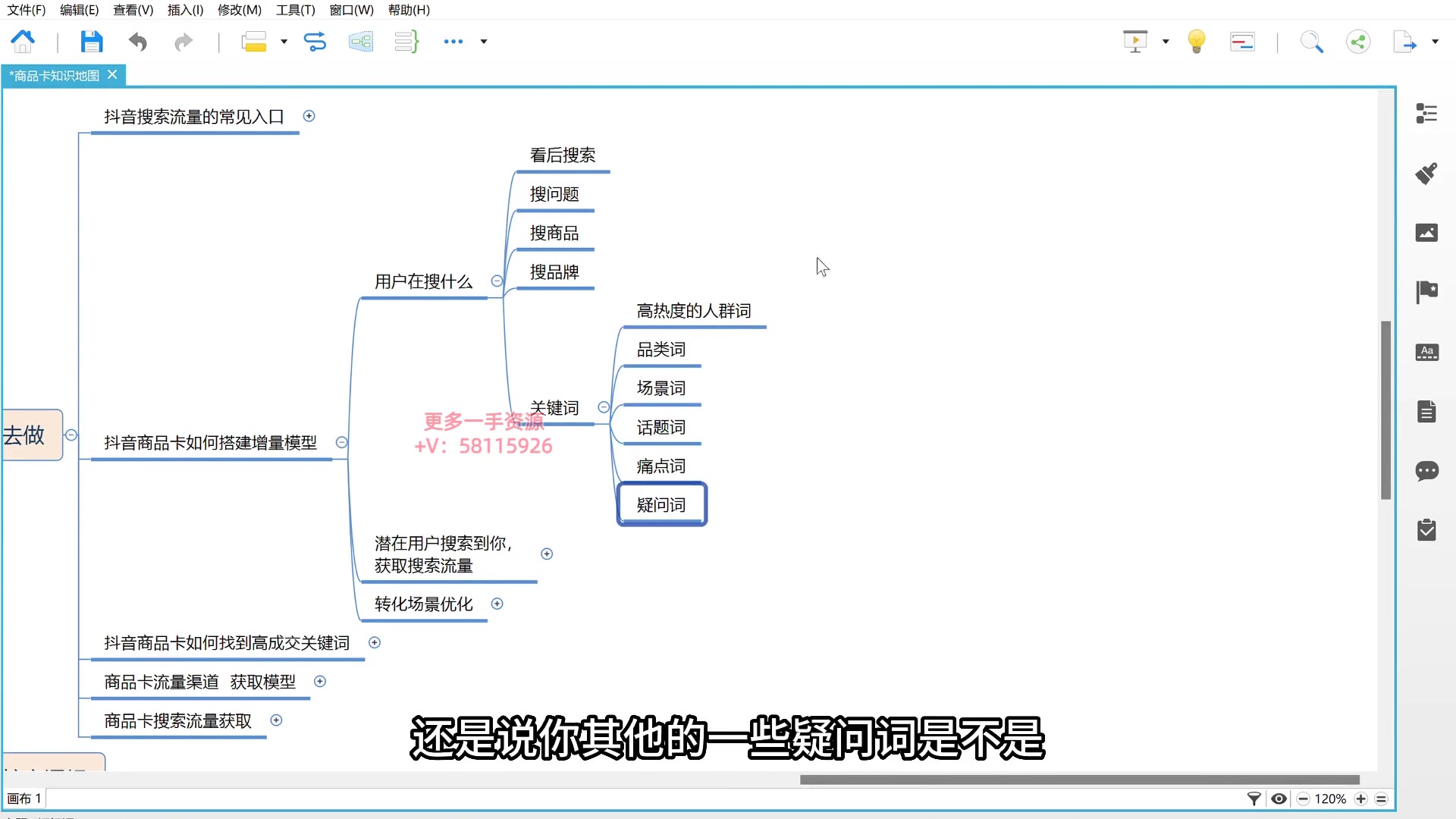
Task: Zoom out with the minus button
Action: [x=1304, y=799]
